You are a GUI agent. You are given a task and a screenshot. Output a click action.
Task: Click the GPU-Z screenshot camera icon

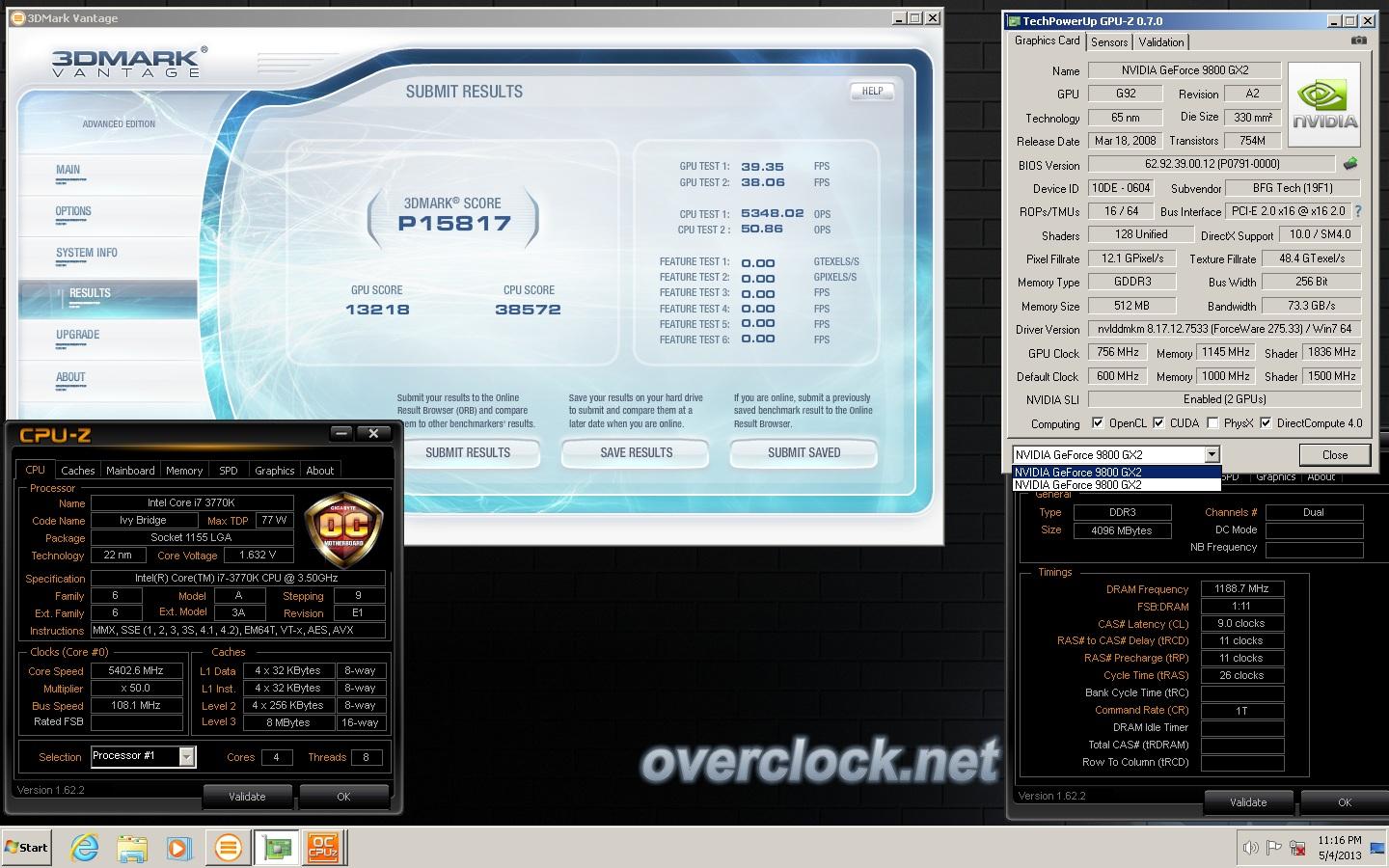pos(1358,41)
